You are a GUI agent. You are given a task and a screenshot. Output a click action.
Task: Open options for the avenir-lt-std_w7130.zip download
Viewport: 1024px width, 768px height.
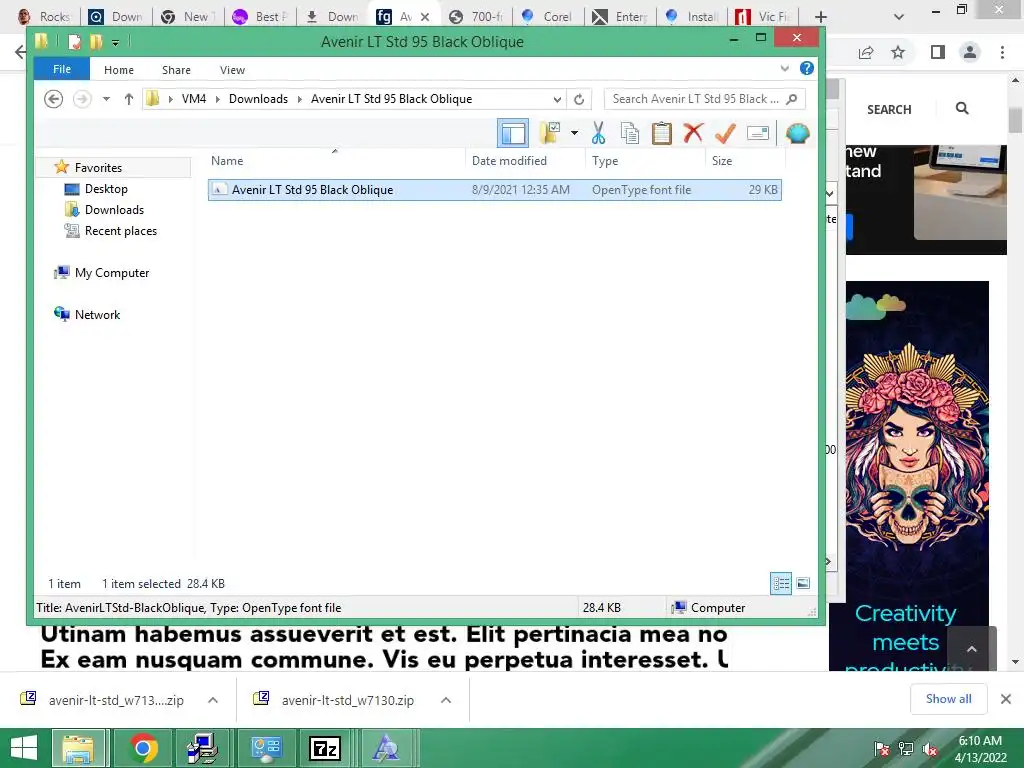pyautogui.click(x=446, y=700)
